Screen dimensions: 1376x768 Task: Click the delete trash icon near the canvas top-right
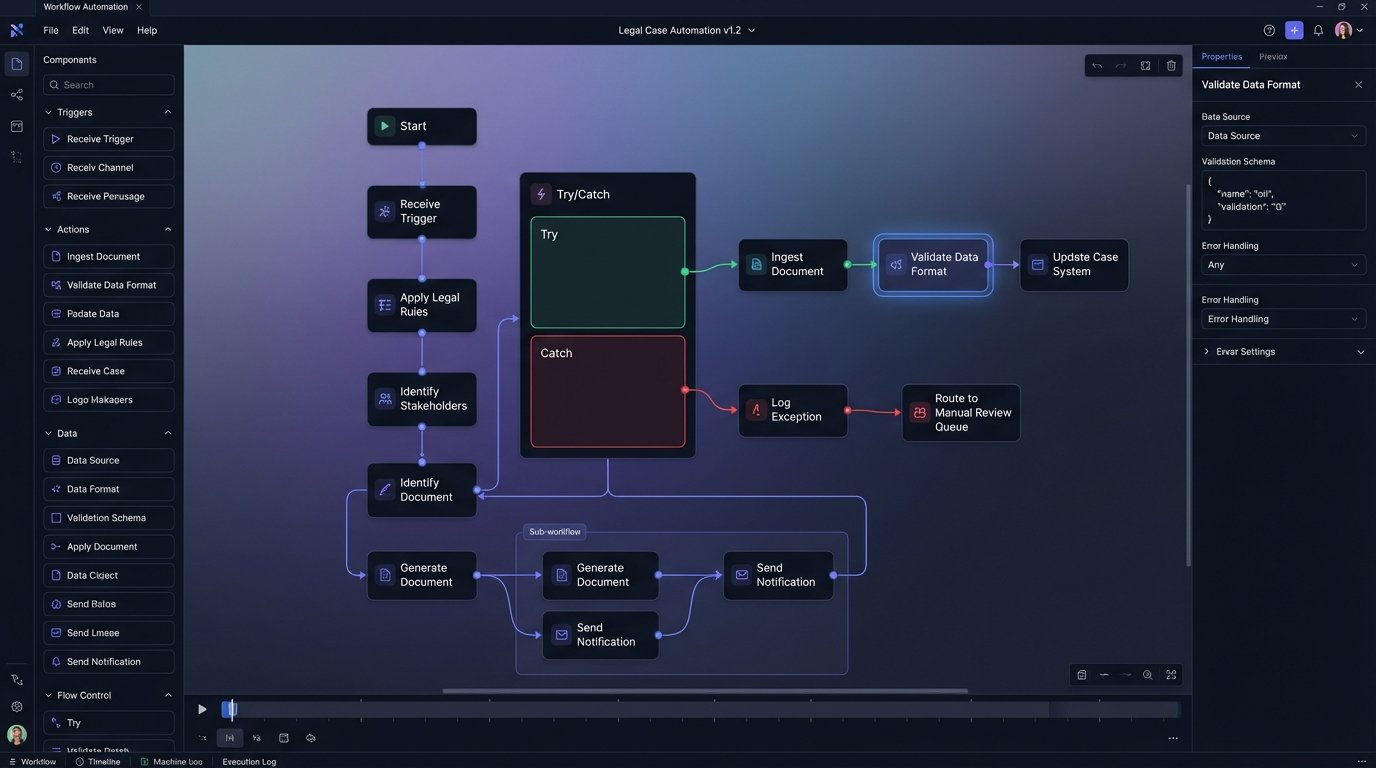tap(1171, 65)
